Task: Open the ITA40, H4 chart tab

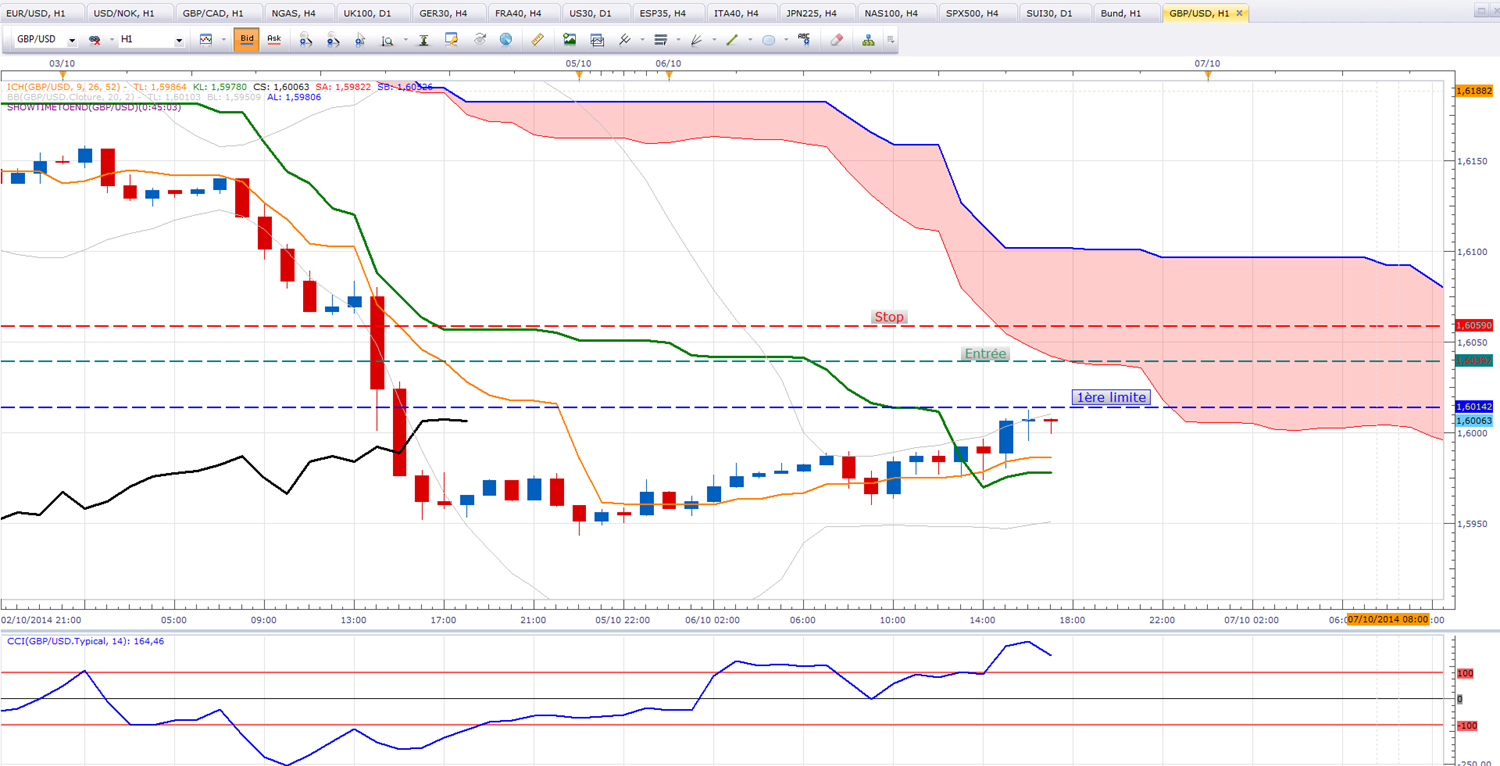Action: tap(740, 13)
